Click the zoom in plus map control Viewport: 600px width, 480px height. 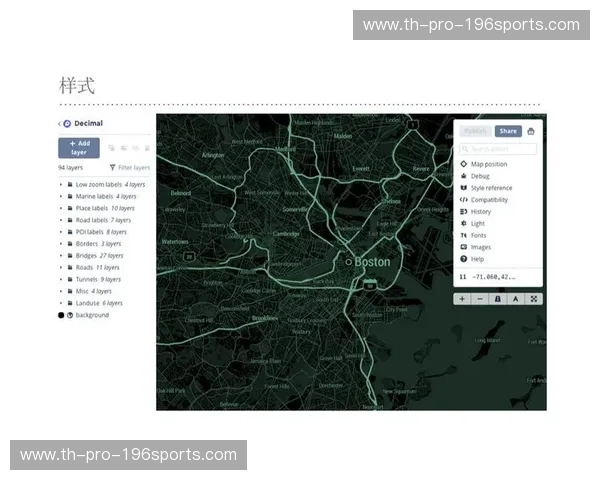[x=462, y=299]
